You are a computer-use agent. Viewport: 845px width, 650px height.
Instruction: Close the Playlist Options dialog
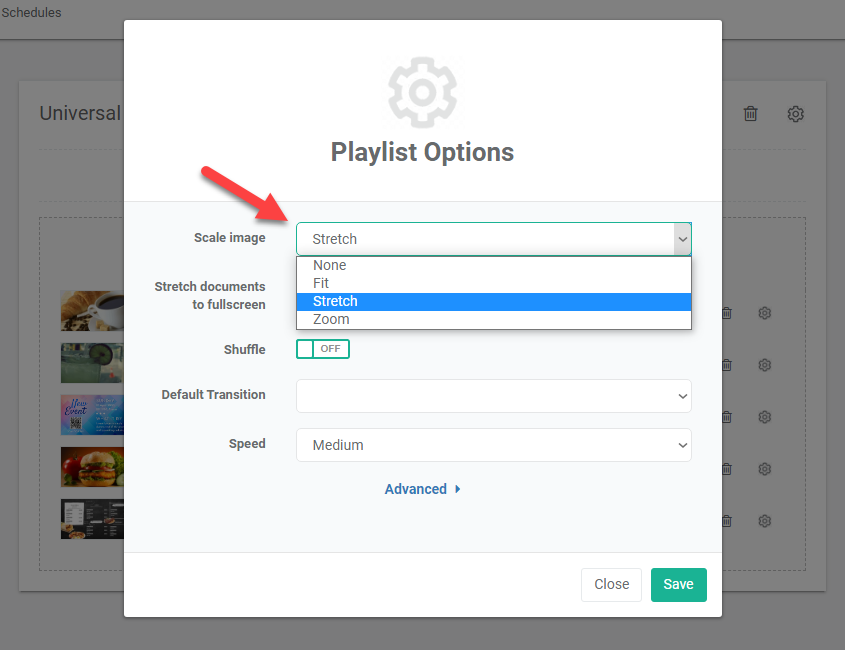pyautogui.click(x=611, y=585)
